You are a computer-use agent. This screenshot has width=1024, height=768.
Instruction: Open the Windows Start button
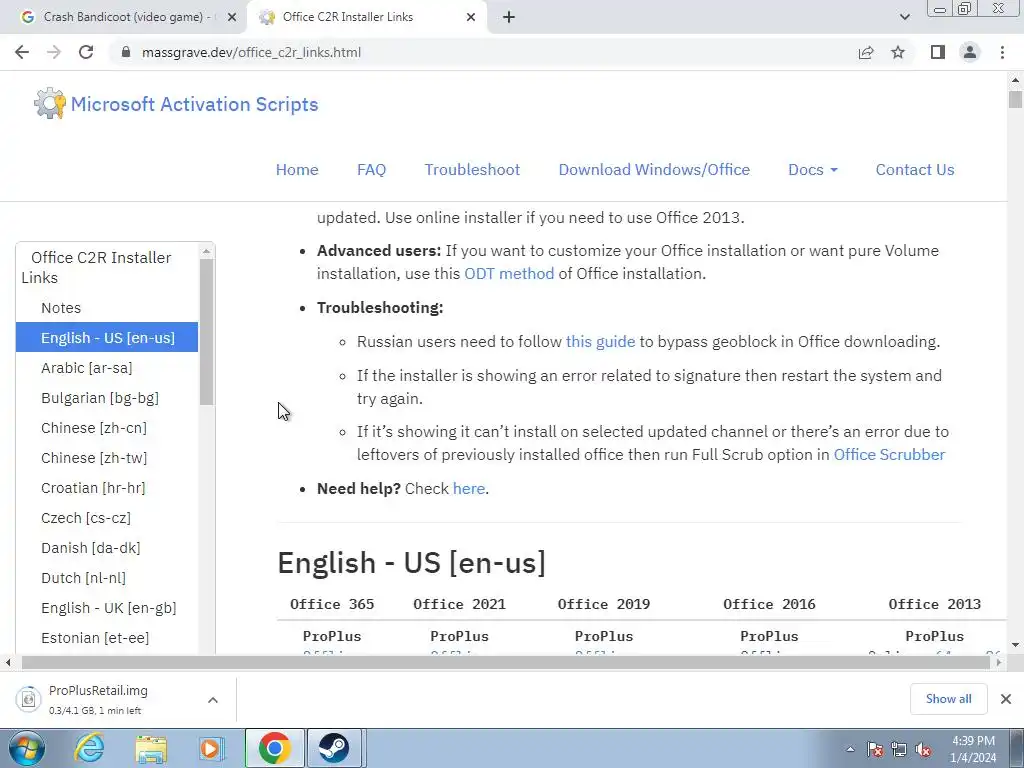pos(26,748)
